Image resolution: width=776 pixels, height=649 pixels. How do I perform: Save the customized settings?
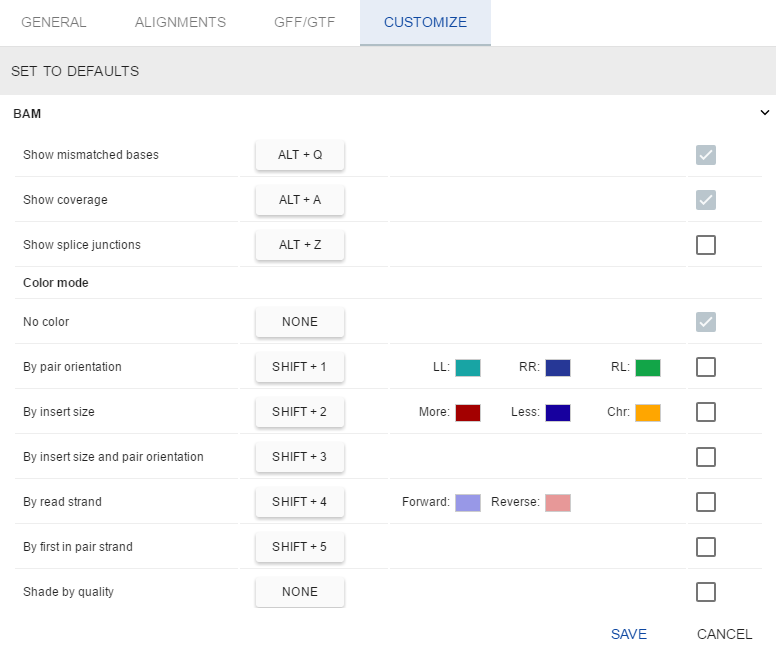coord(629,634)
